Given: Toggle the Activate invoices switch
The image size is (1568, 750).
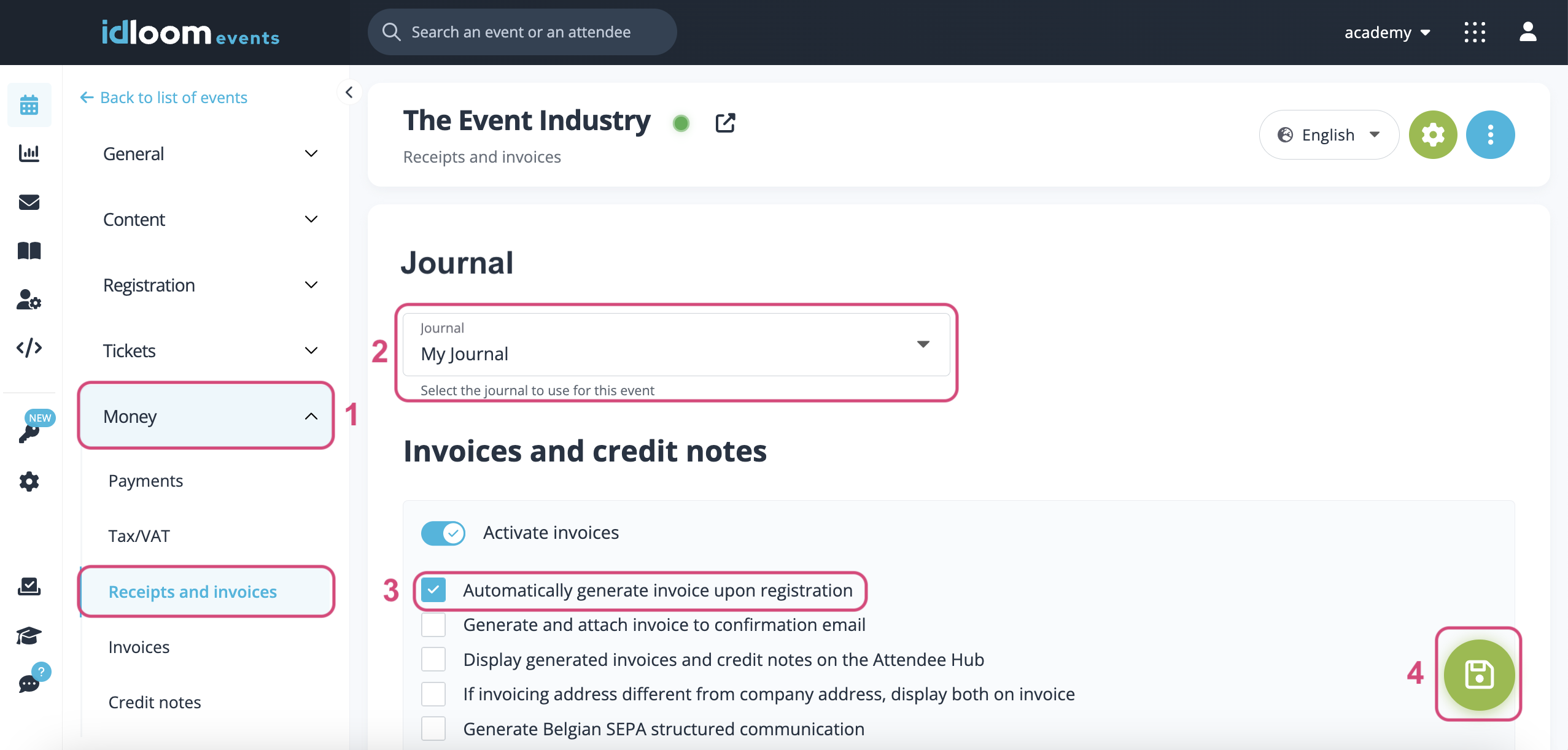Looking at the screenshot, I should tap(443, 533).
